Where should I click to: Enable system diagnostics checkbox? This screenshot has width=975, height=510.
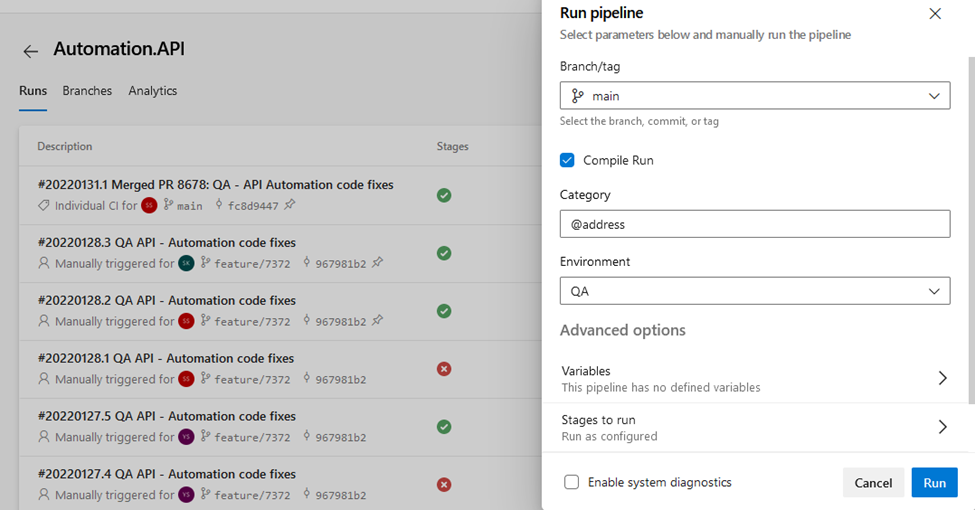pos(571,482)
